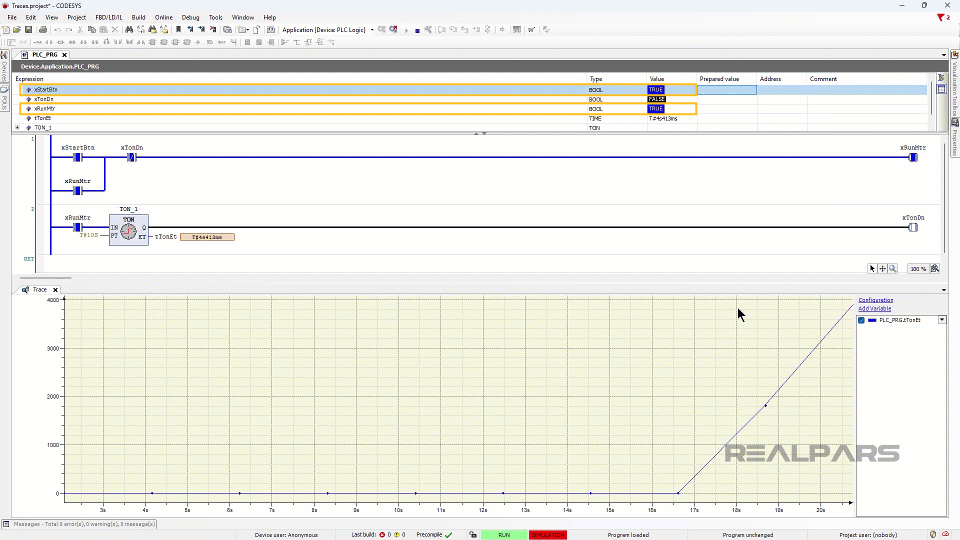960x540 pixels.
Task: Open the Window menu
Action: pyautogui.click(x=242, y=17)
